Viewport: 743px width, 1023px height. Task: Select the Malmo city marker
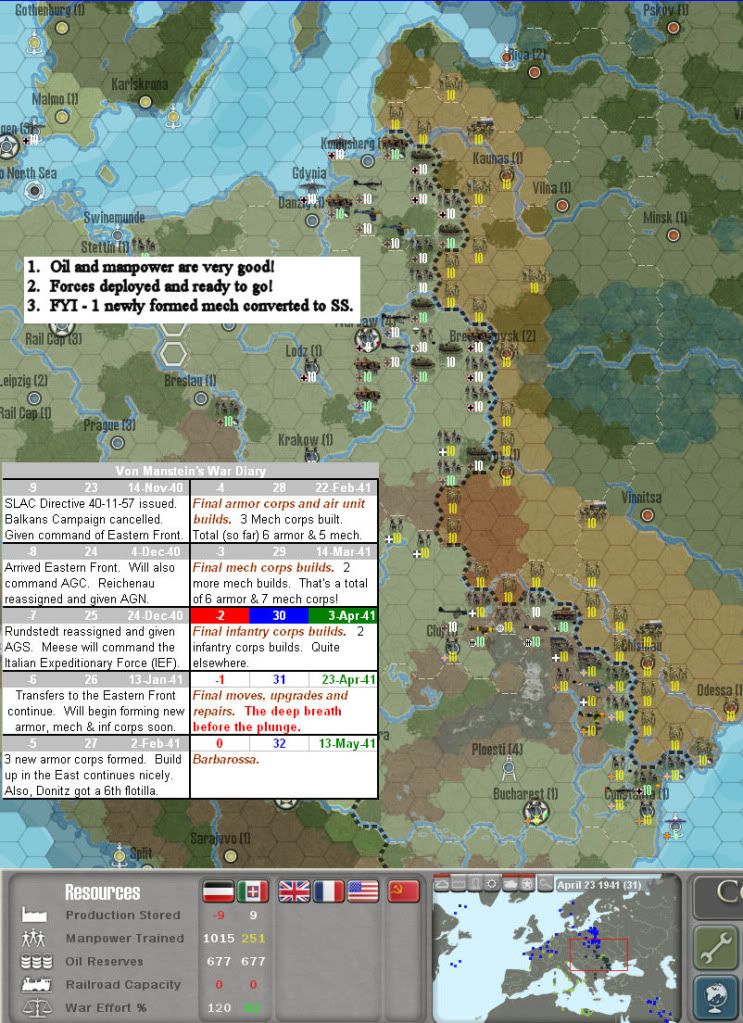[62, 117]
